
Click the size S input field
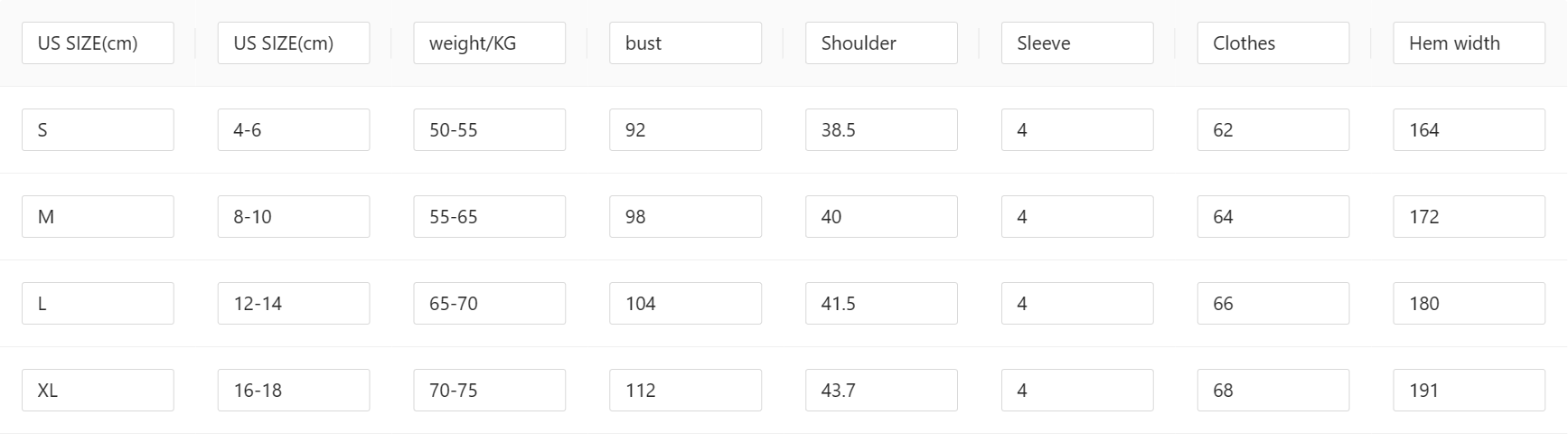[98, 130]
